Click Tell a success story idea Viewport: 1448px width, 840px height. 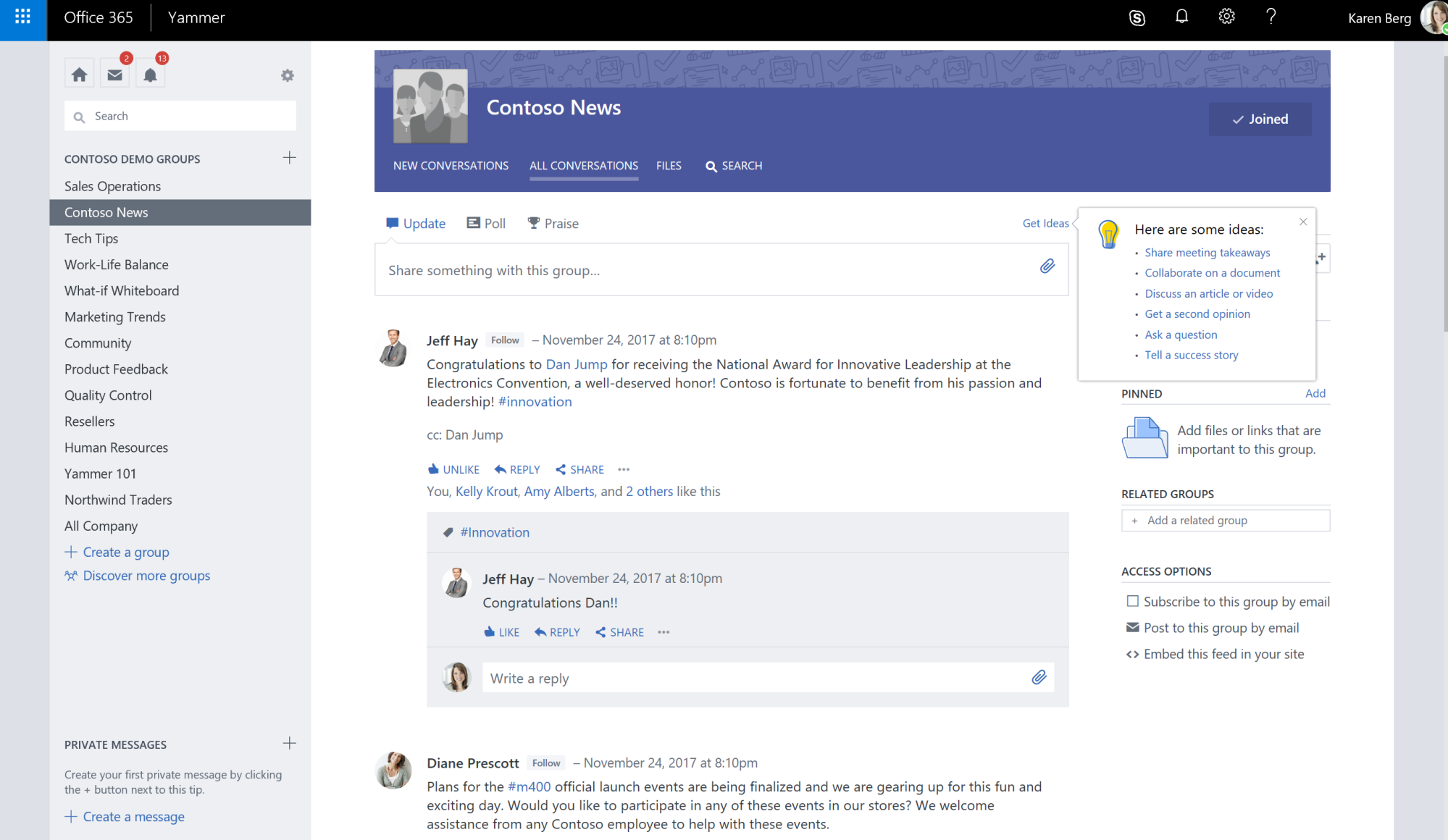(1191, 355)
